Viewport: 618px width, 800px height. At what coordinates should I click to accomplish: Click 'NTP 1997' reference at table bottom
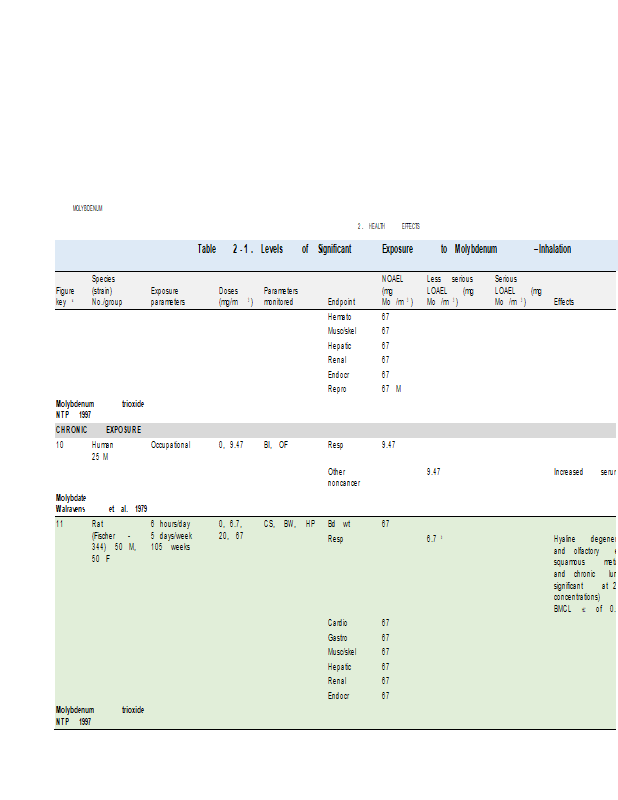tap(73, 721)
